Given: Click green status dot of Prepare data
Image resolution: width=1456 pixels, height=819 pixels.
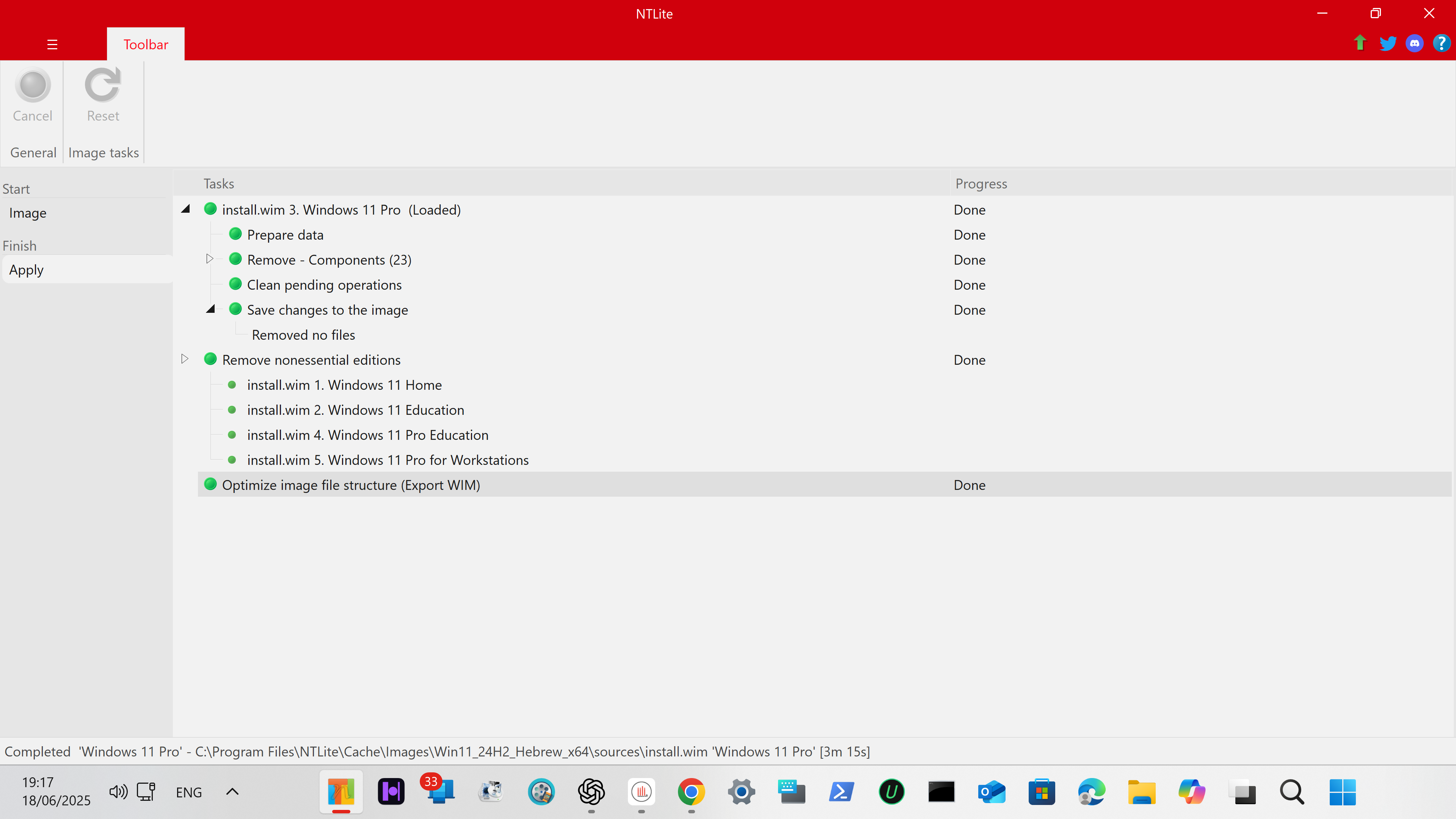Looking at the screenshot, I should coord(235,234).
